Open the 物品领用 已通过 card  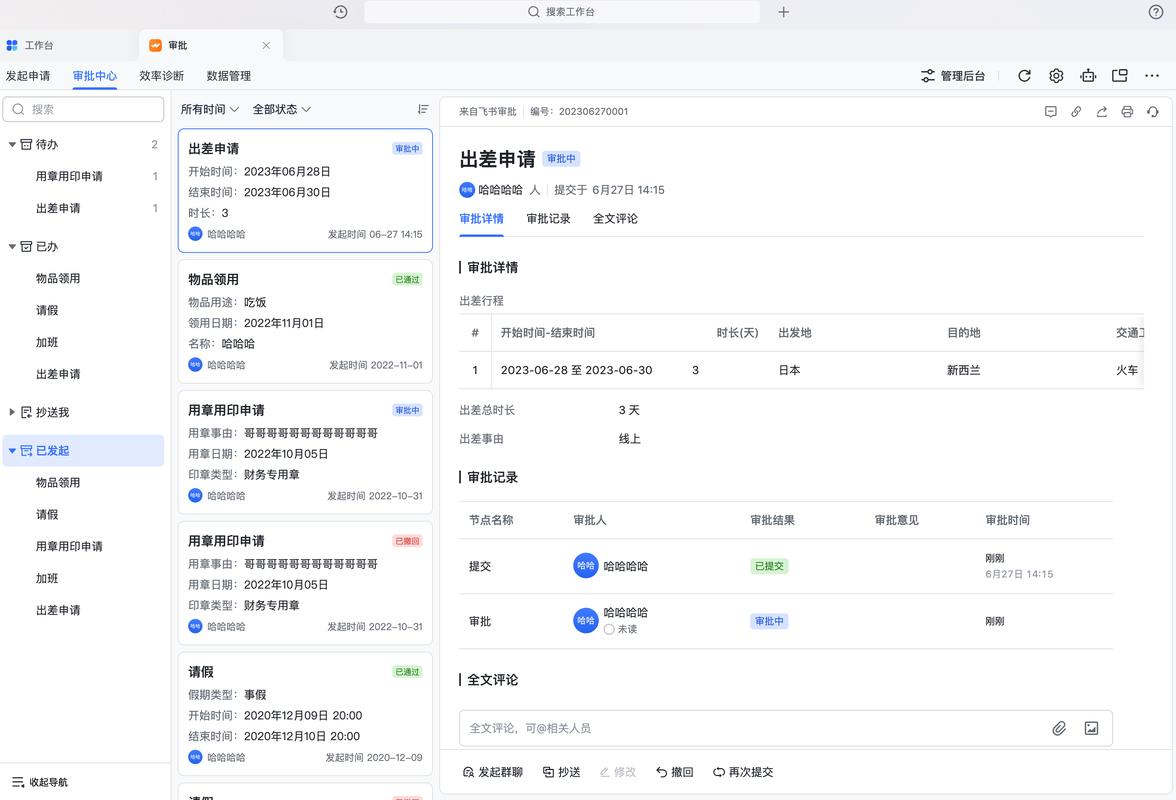tap(305, 322)
